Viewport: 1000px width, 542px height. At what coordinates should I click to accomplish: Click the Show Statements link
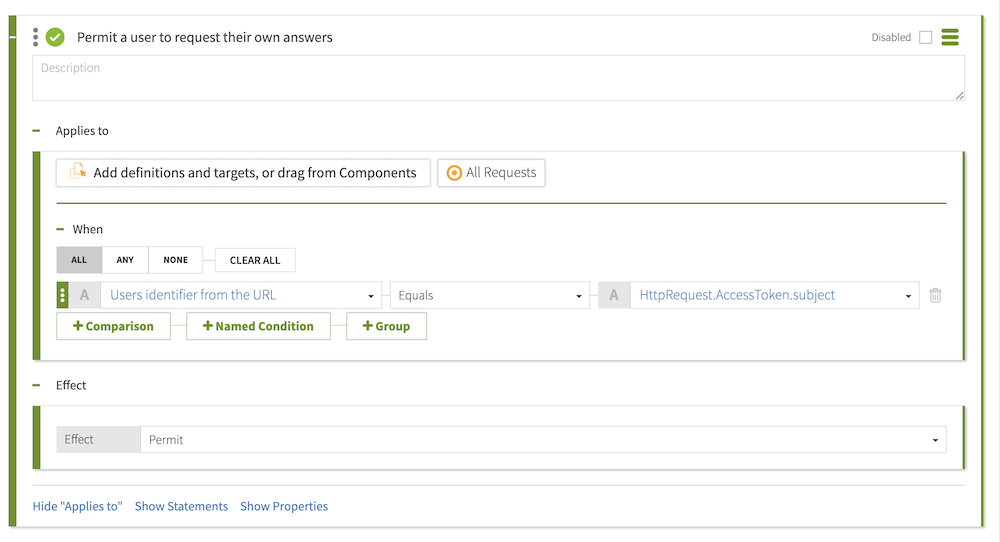coord(181,506)
